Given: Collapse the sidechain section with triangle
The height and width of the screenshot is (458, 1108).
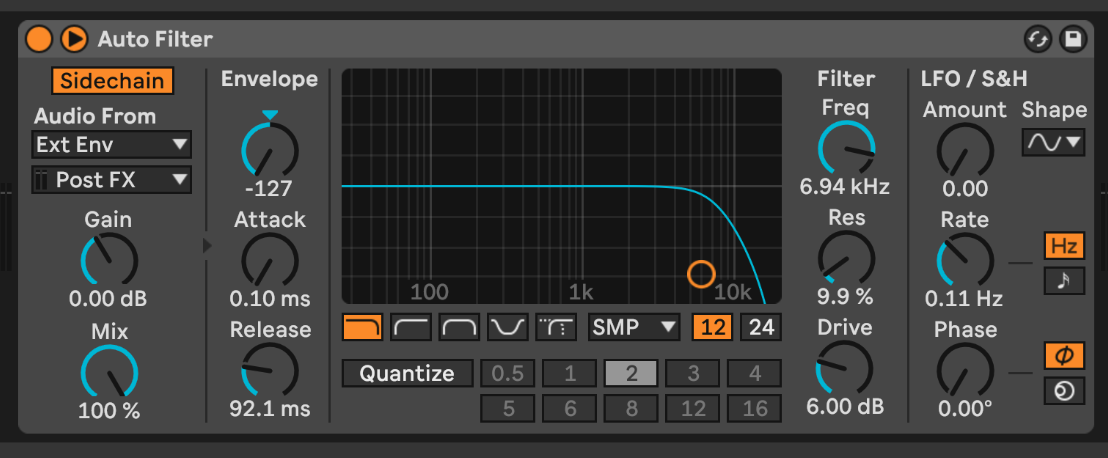Looking at the screenshot, I should point(207,246).
